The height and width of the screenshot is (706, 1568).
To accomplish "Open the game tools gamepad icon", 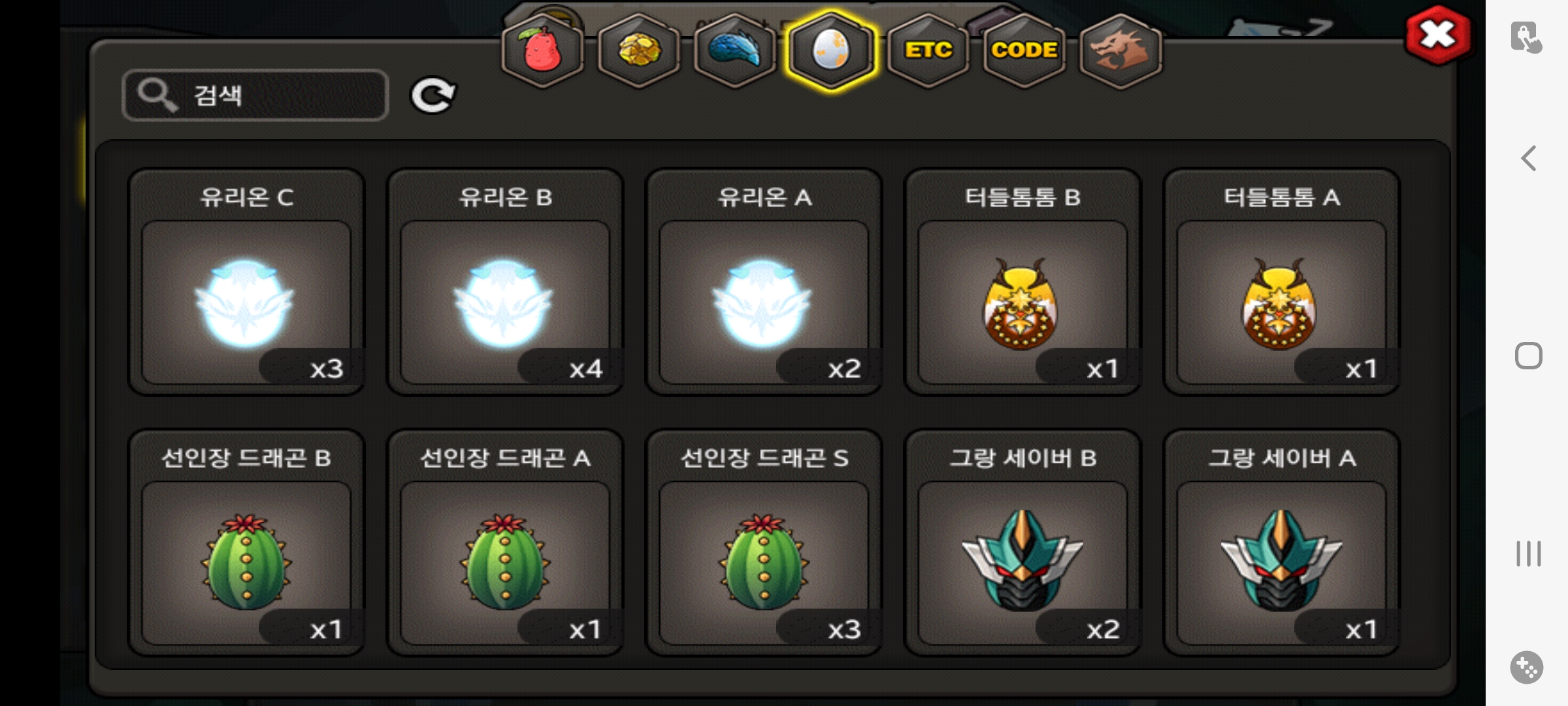I will click(1527, 667).
